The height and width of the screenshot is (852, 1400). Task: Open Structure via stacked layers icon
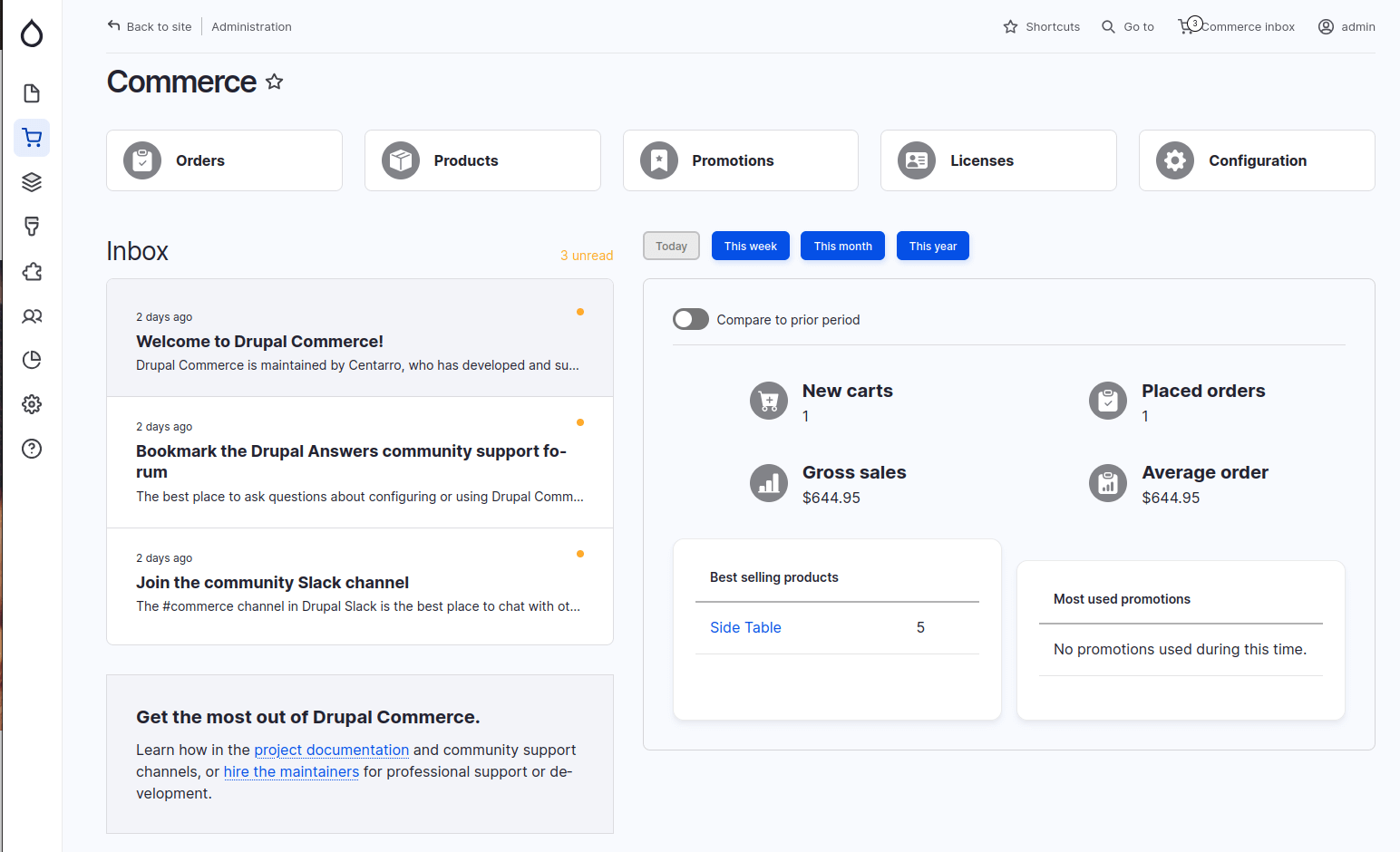(32, 182)
